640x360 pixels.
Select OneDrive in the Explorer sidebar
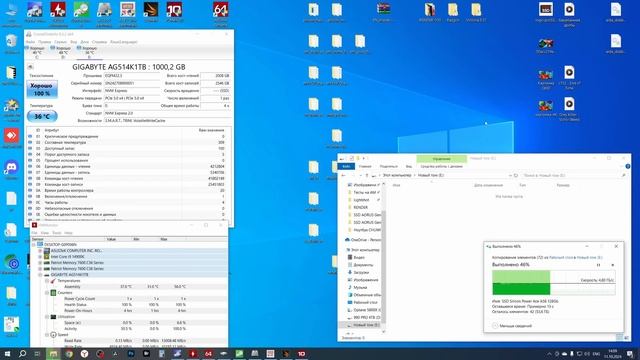pos(363,240)
